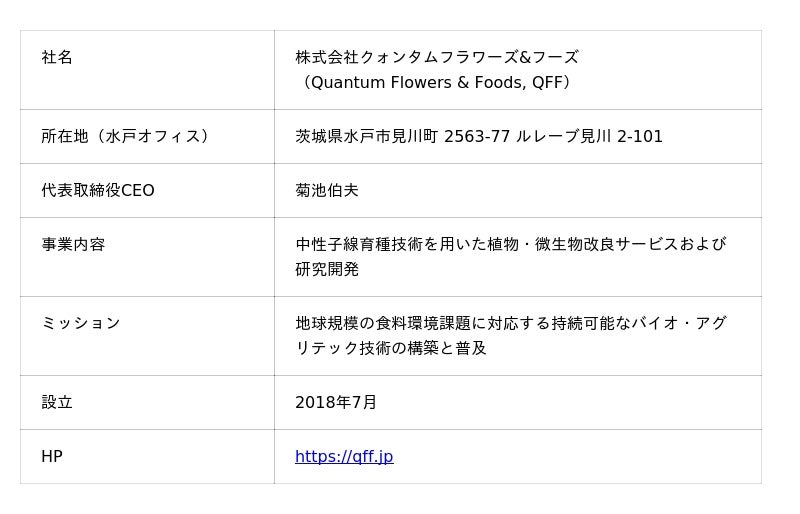This screenshot has width=800, height=514.
Task: Click the 研究開発 text line
Action: [x=327, y=270]
